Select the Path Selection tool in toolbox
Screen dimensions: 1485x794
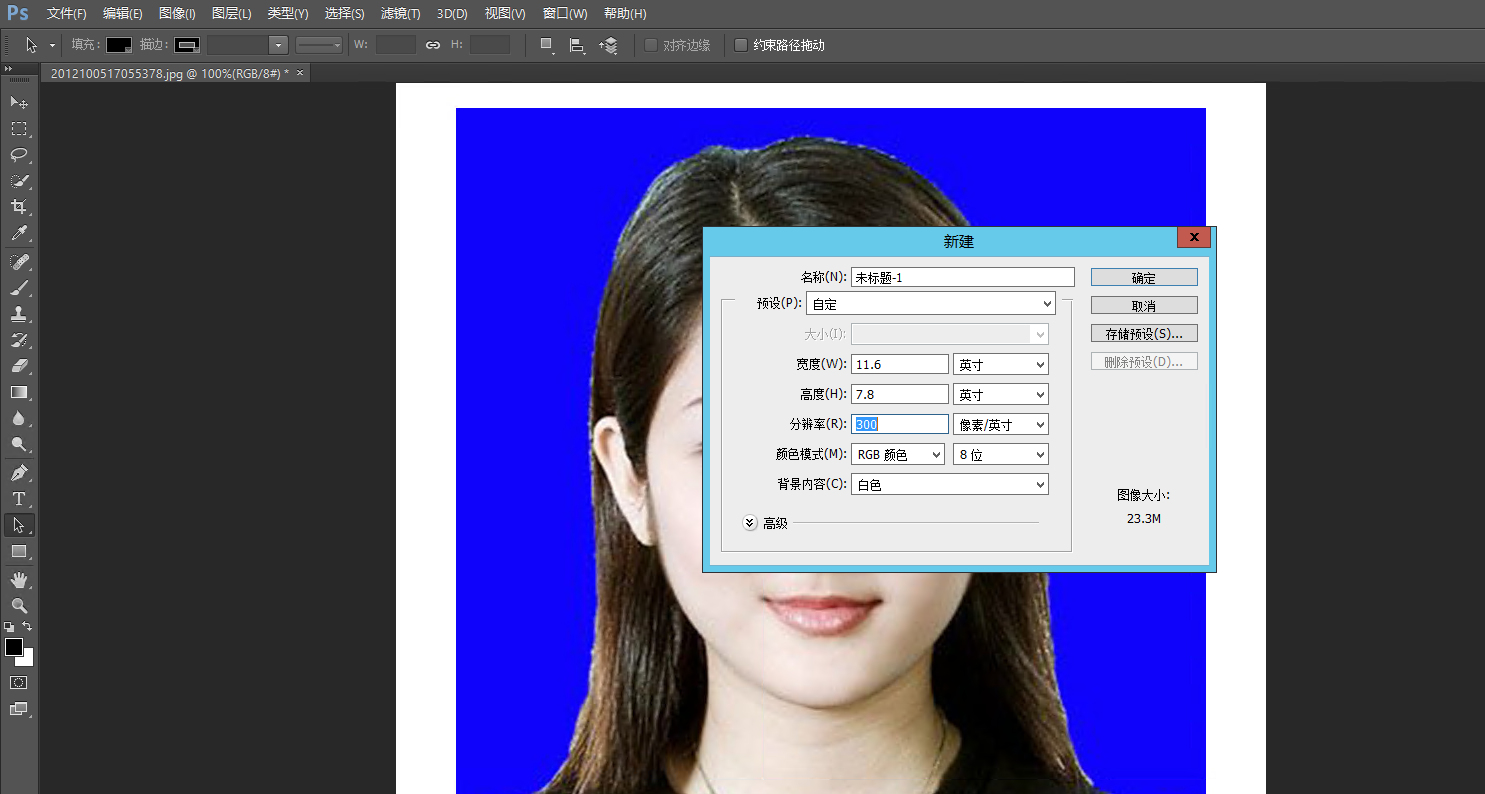click(19, 525)
